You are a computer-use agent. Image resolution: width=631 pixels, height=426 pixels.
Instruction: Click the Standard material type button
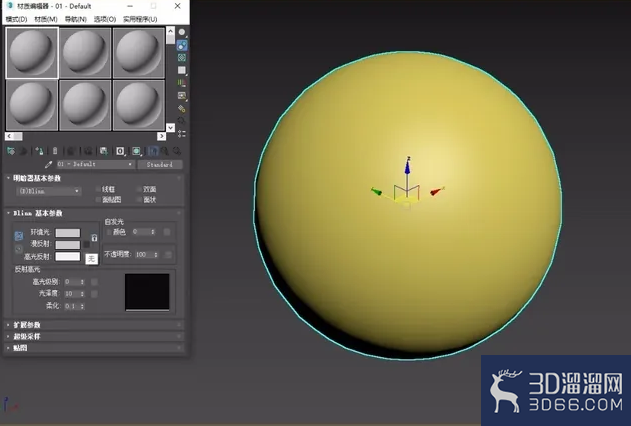(x=160, y=164)
